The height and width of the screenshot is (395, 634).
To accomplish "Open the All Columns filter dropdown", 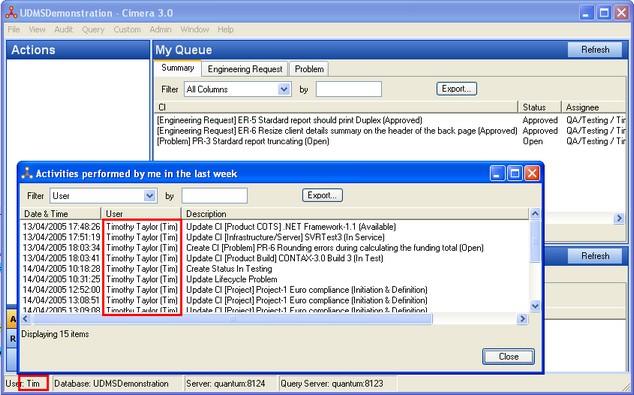I will (285, 89).
